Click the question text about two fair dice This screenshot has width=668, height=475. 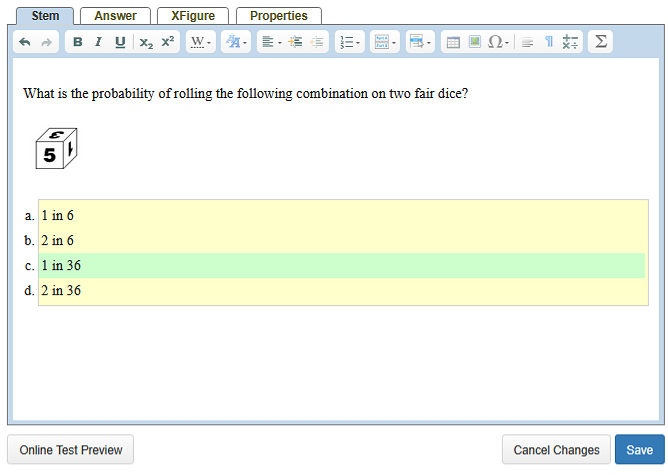tap(245, 93)
